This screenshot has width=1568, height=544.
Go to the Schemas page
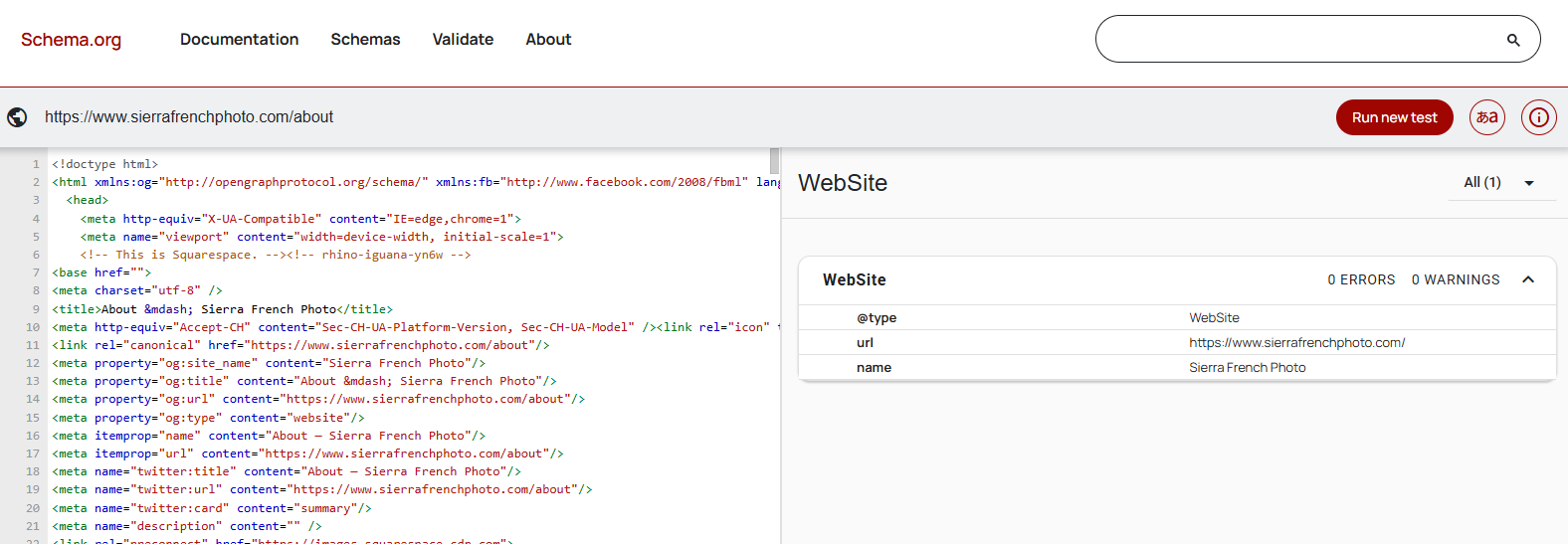(365, 40)
